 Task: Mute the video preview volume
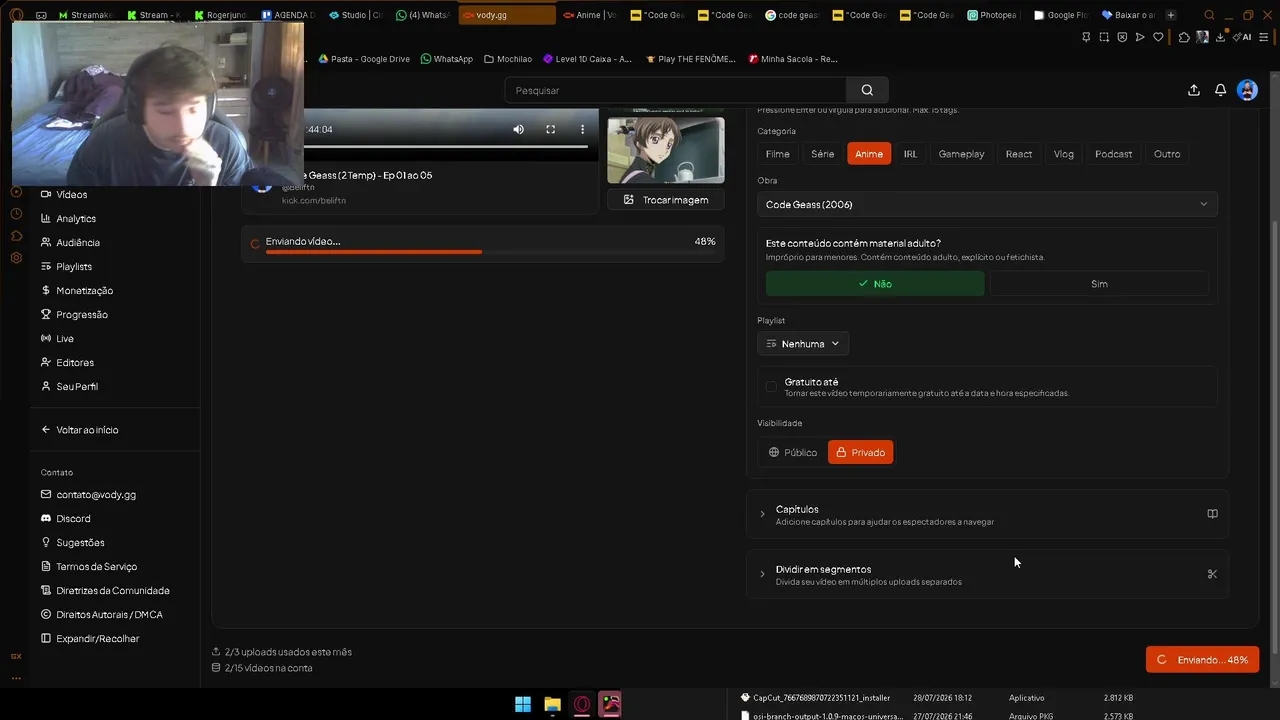(x=518, y=129)
